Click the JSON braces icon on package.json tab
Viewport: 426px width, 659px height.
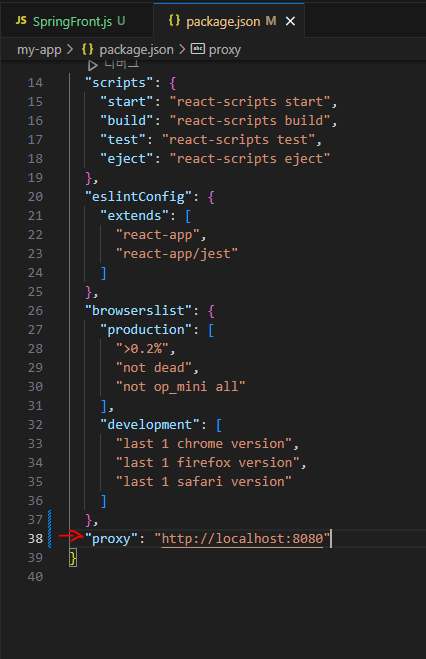coord(174,21)
